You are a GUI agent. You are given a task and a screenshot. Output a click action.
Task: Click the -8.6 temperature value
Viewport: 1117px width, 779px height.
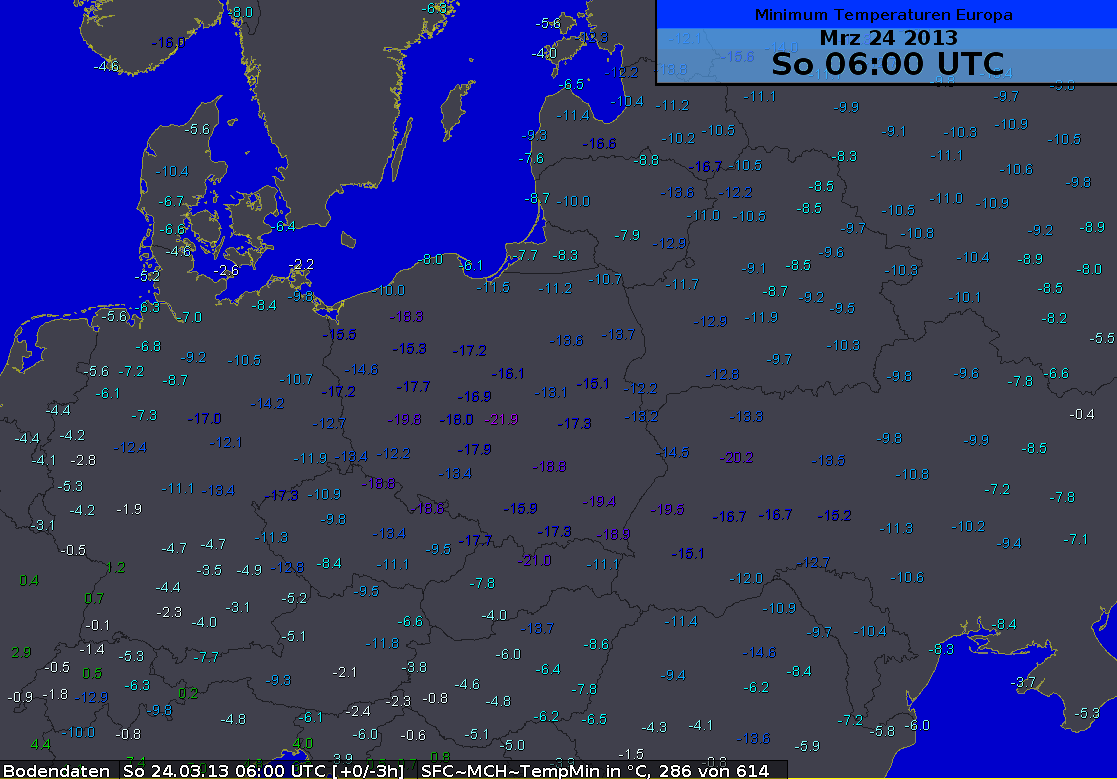596,644
